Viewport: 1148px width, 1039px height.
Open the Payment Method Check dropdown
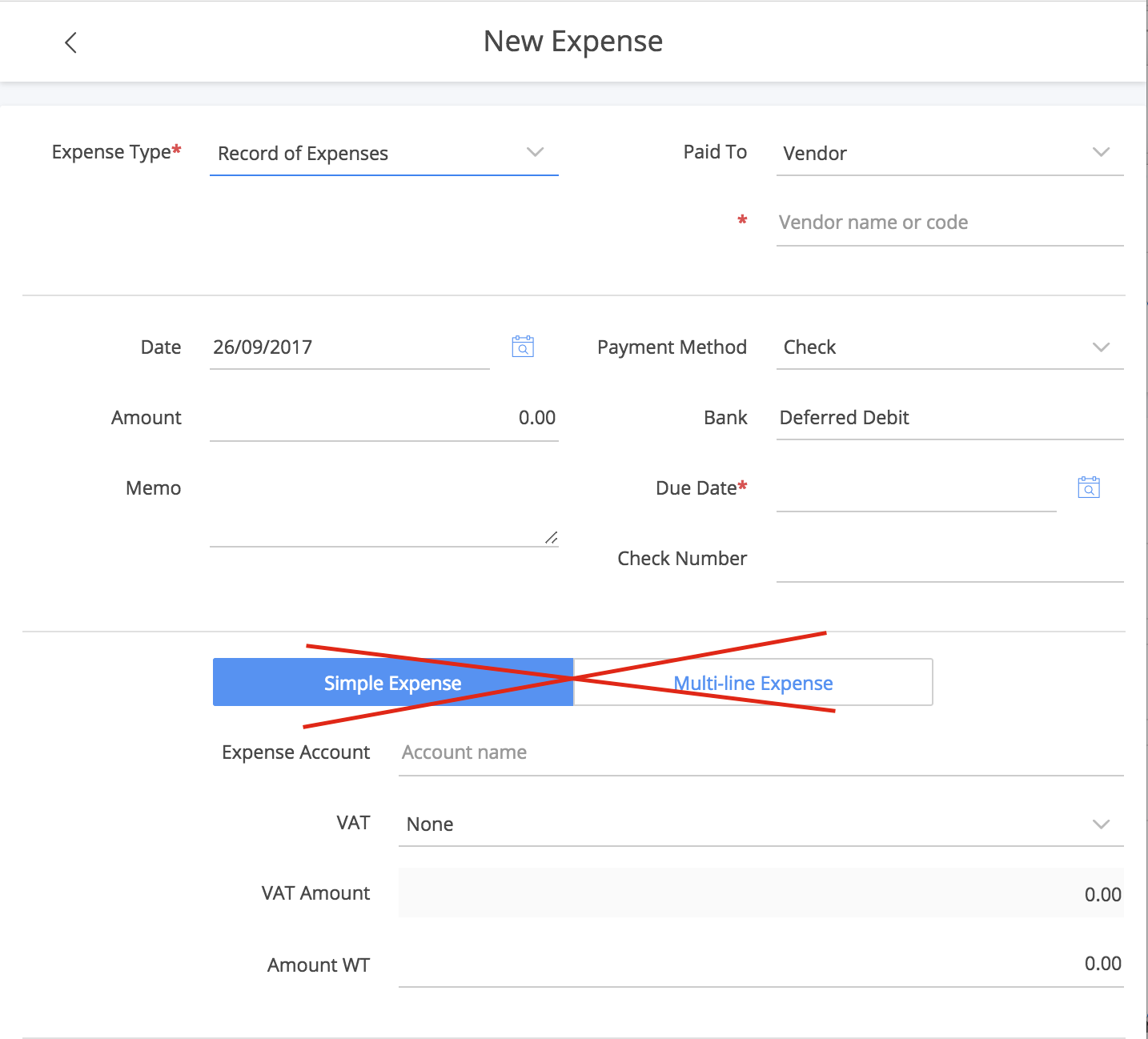click(x=950, y=347)
